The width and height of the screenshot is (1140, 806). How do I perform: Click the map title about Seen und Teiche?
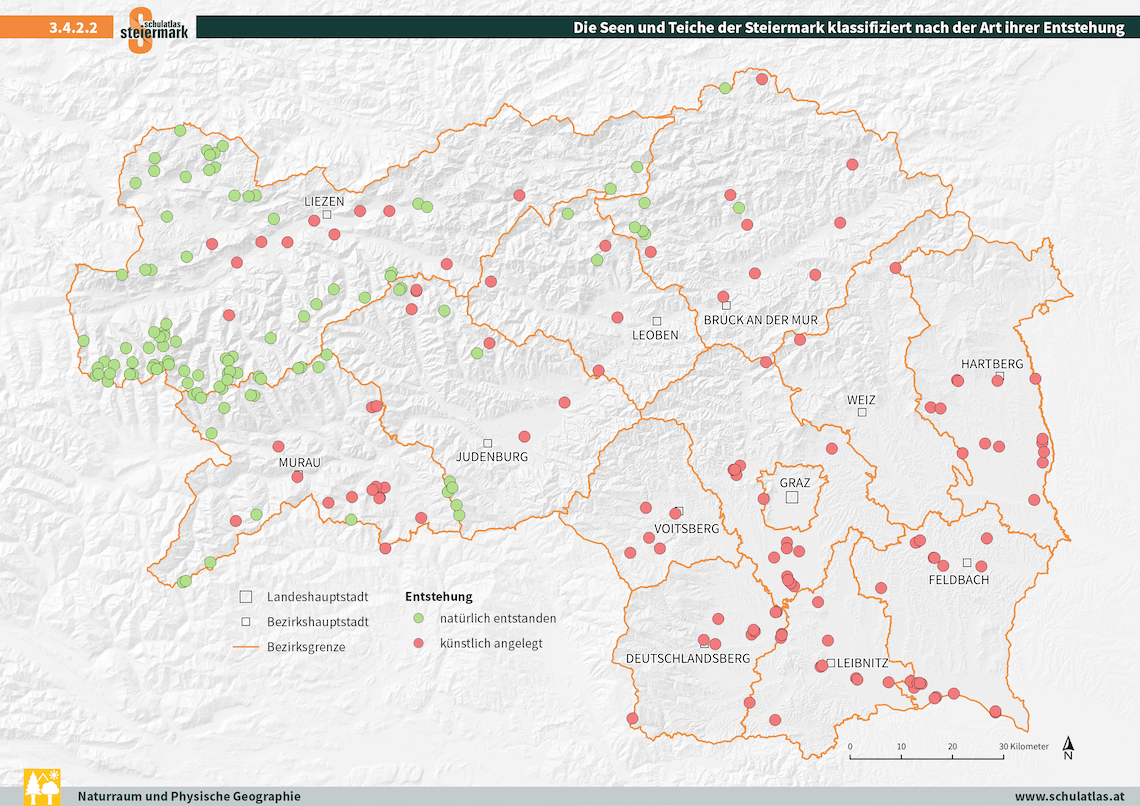coord(848,28)
